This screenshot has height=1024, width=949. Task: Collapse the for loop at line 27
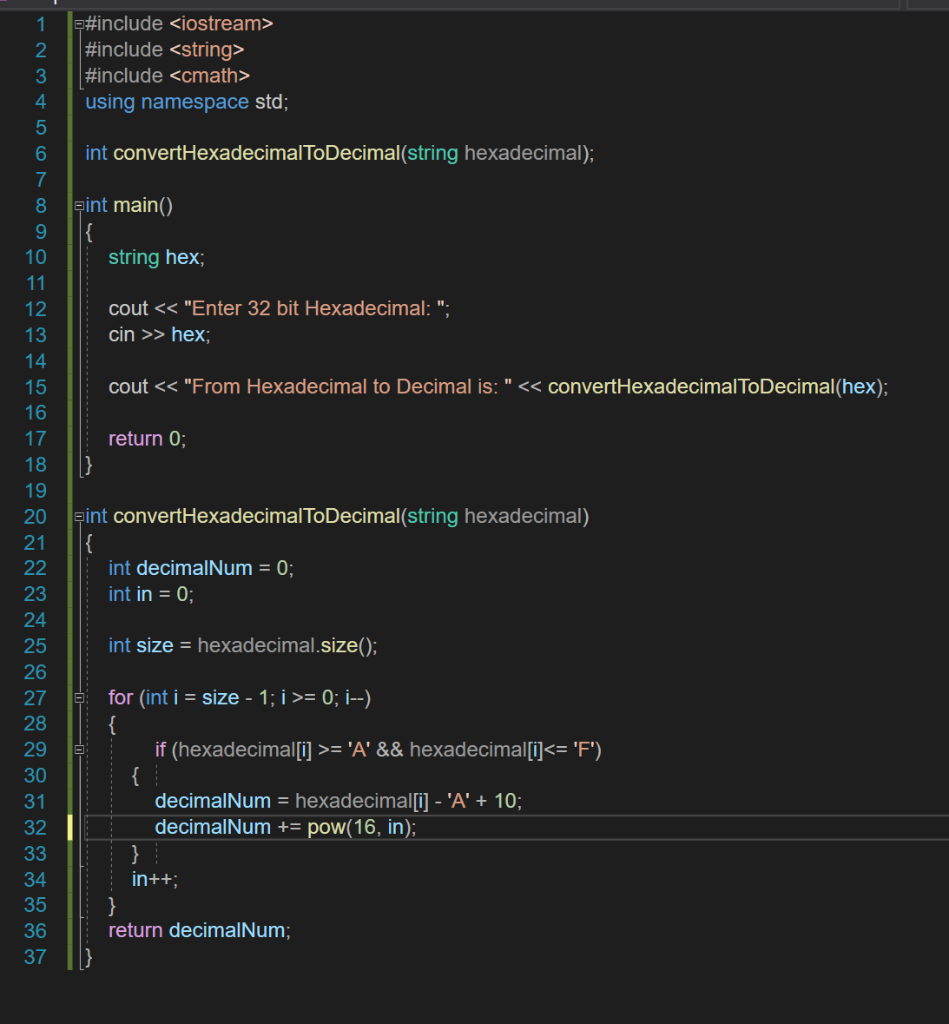point(77,697)
